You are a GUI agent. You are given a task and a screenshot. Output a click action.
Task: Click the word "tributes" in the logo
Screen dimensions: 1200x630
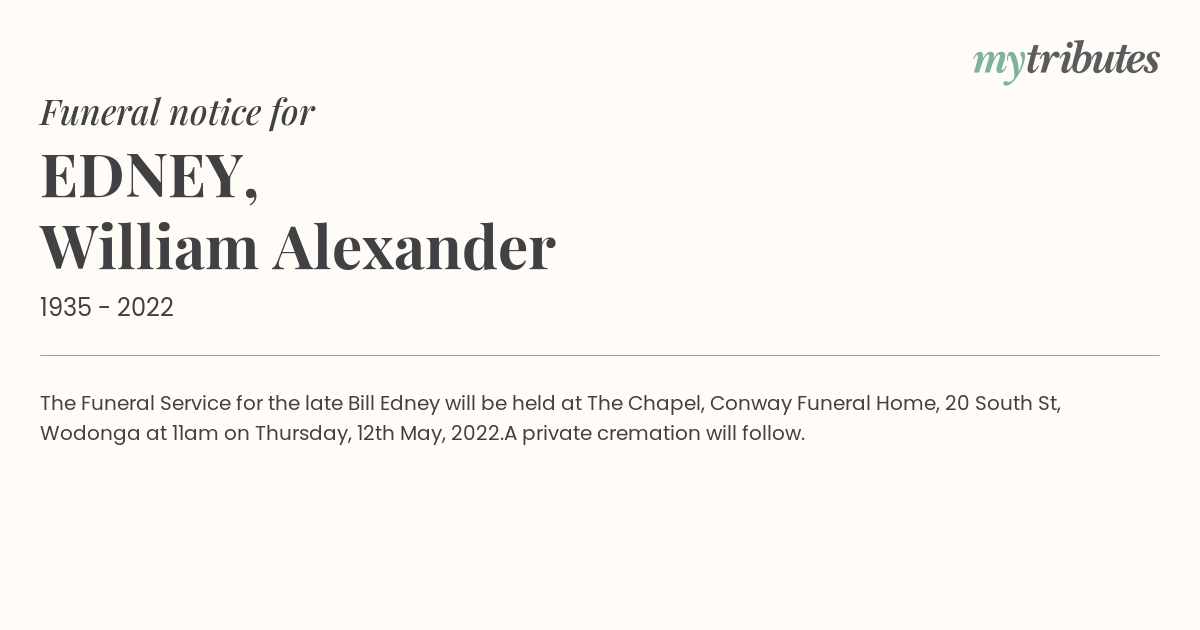coord(1092,59)
